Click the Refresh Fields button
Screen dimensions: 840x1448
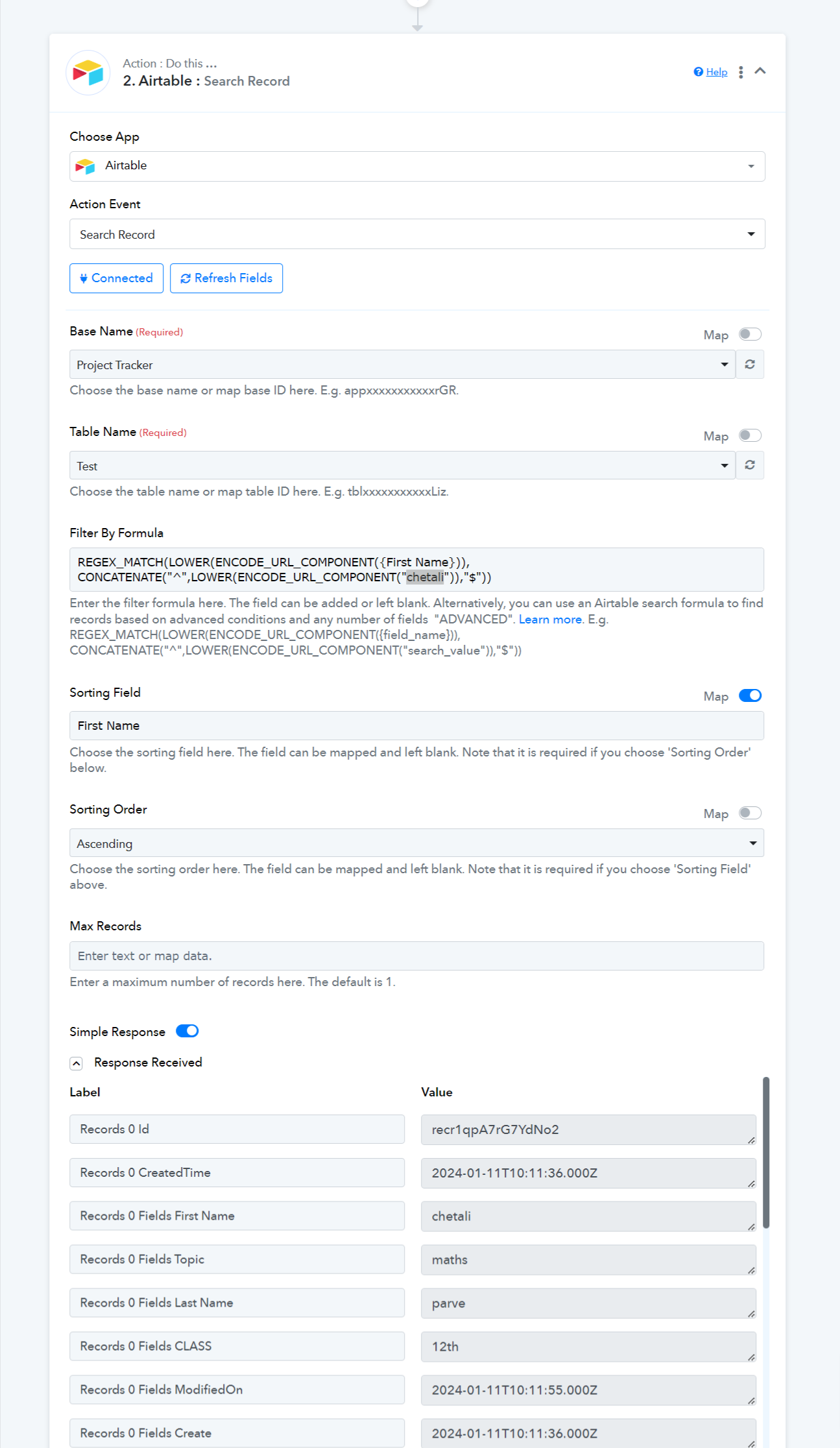pyautogui.click(x=226, y=278)
